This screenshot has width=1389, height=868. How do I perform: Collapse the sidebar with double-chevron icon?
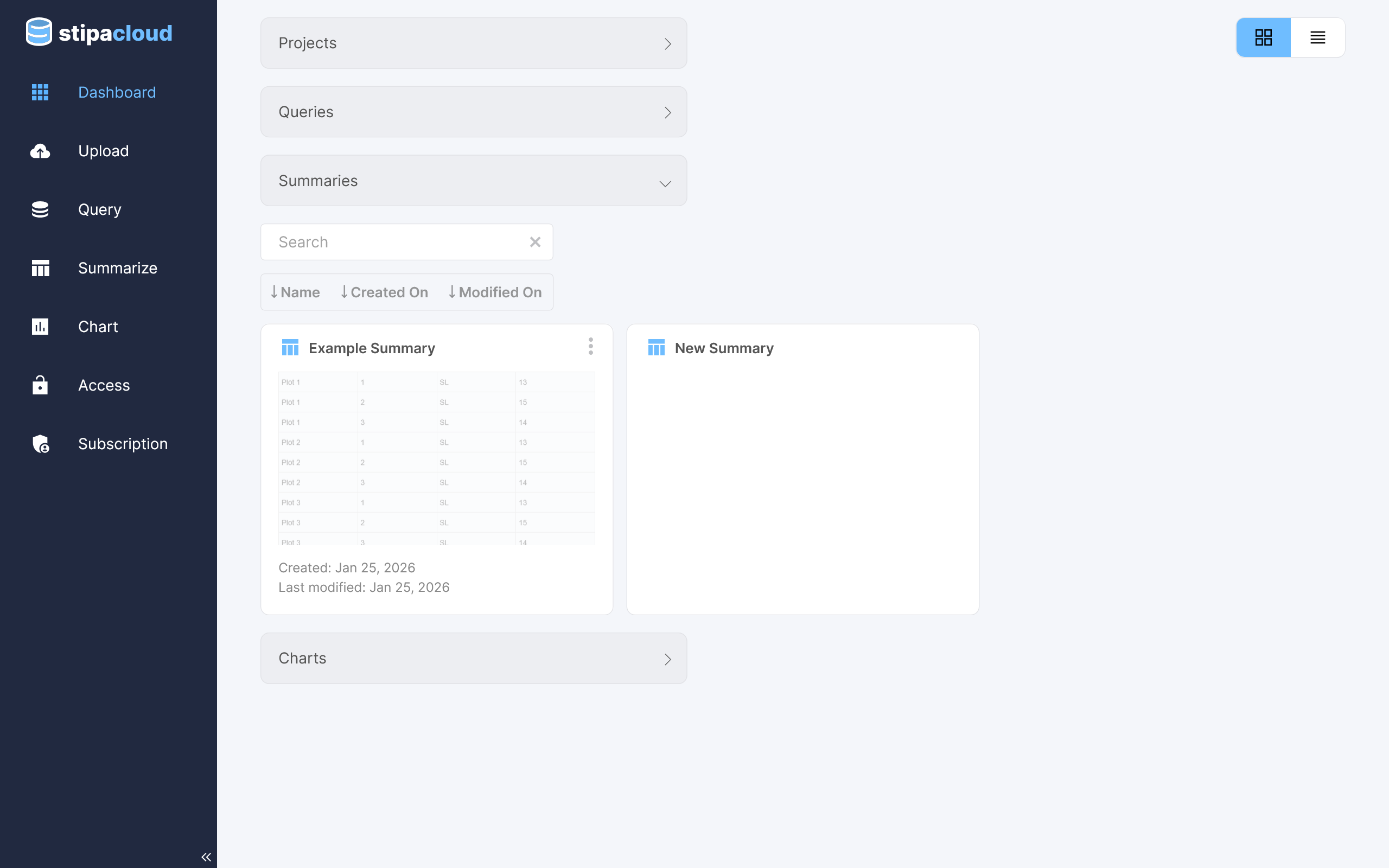pyautogui.click(x=206, y=857)
